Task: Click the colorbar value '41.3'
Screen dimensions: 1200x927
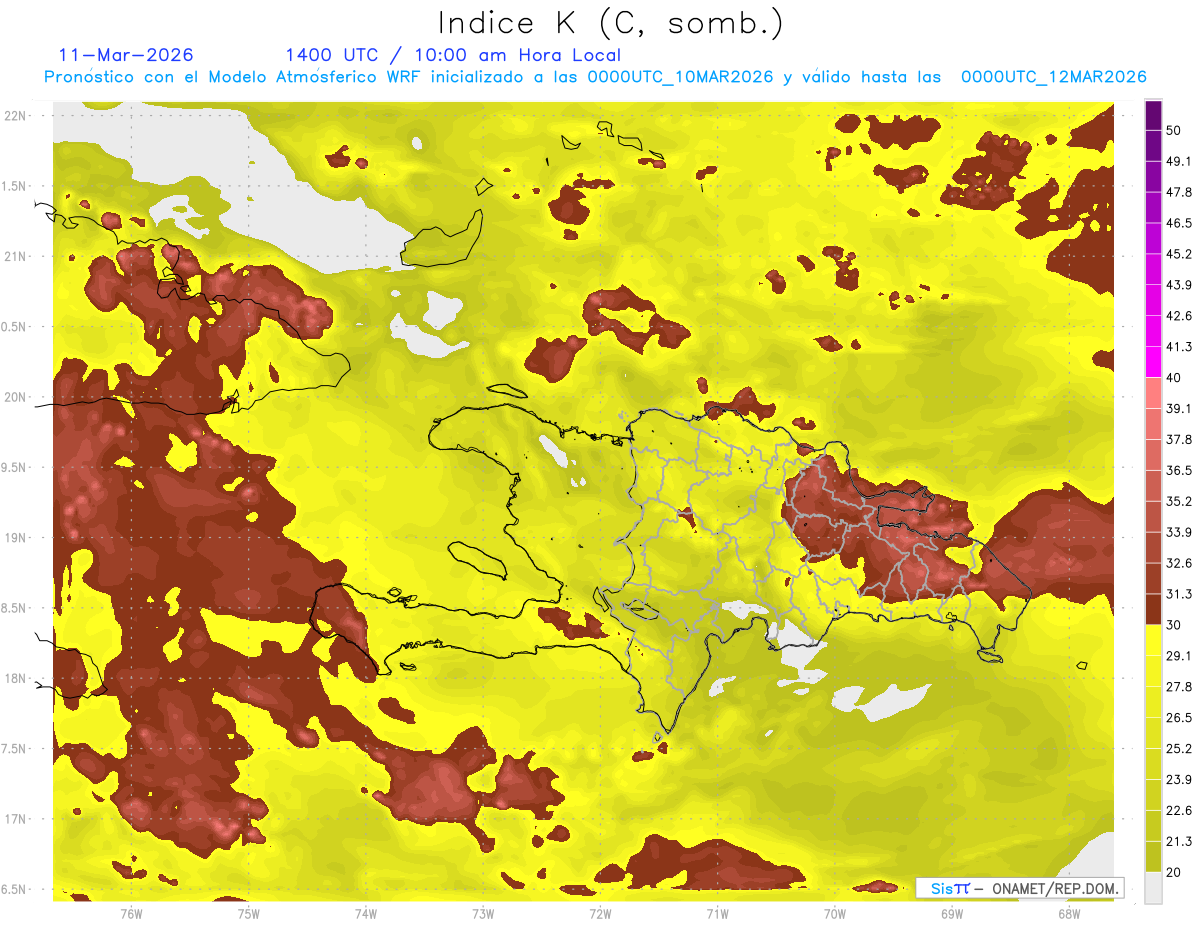Action: (x=1179, y=347)
